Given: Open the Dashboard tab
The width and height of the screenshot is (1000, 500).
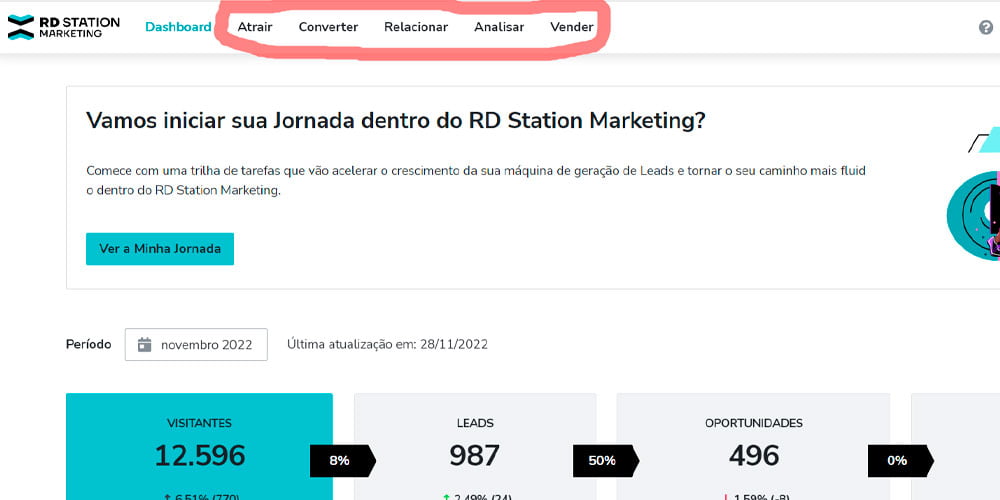Looking at the screenshot, I should click(178, 27).
